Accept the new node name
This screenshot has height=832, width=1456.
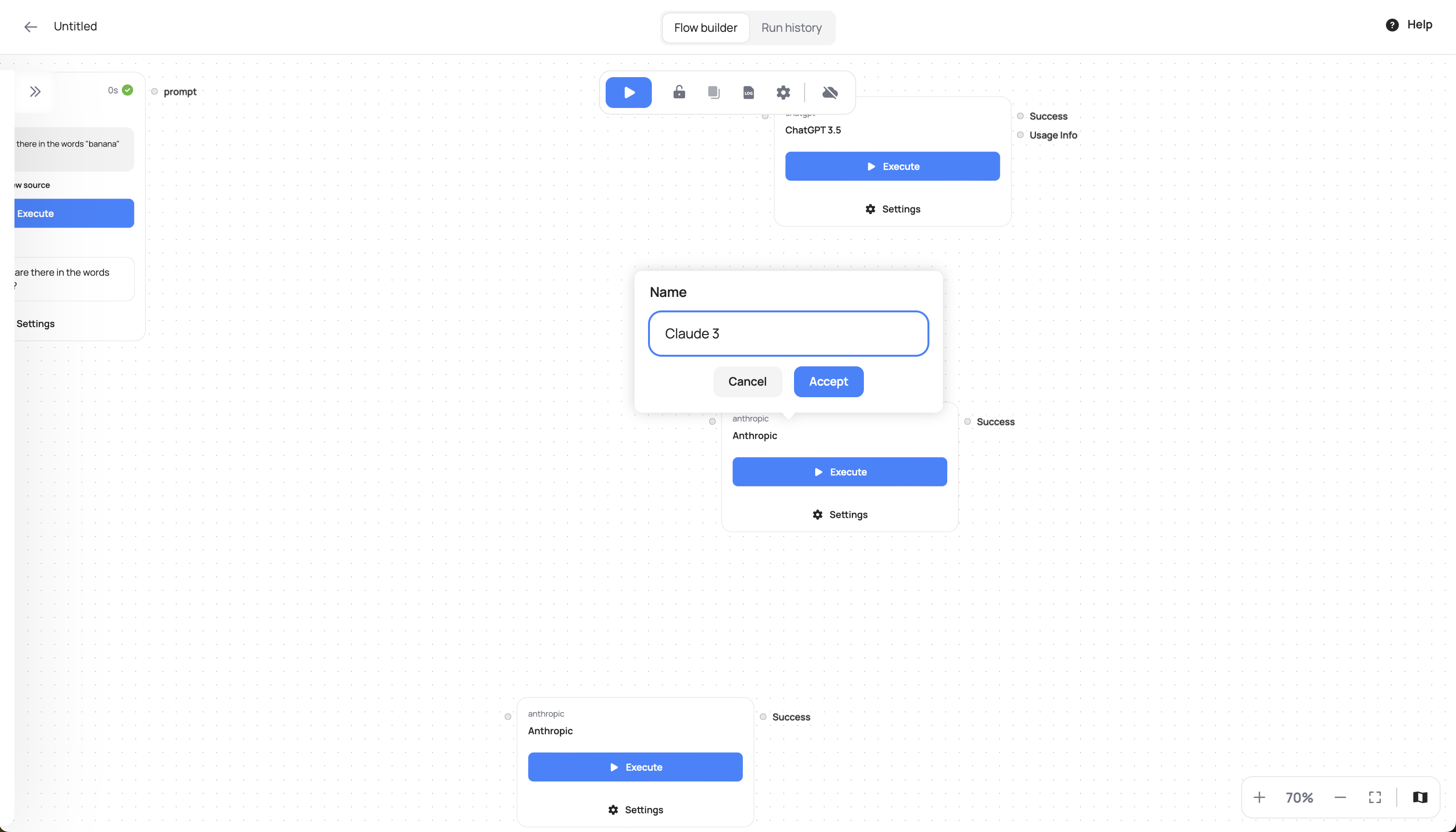pos(829,382)
